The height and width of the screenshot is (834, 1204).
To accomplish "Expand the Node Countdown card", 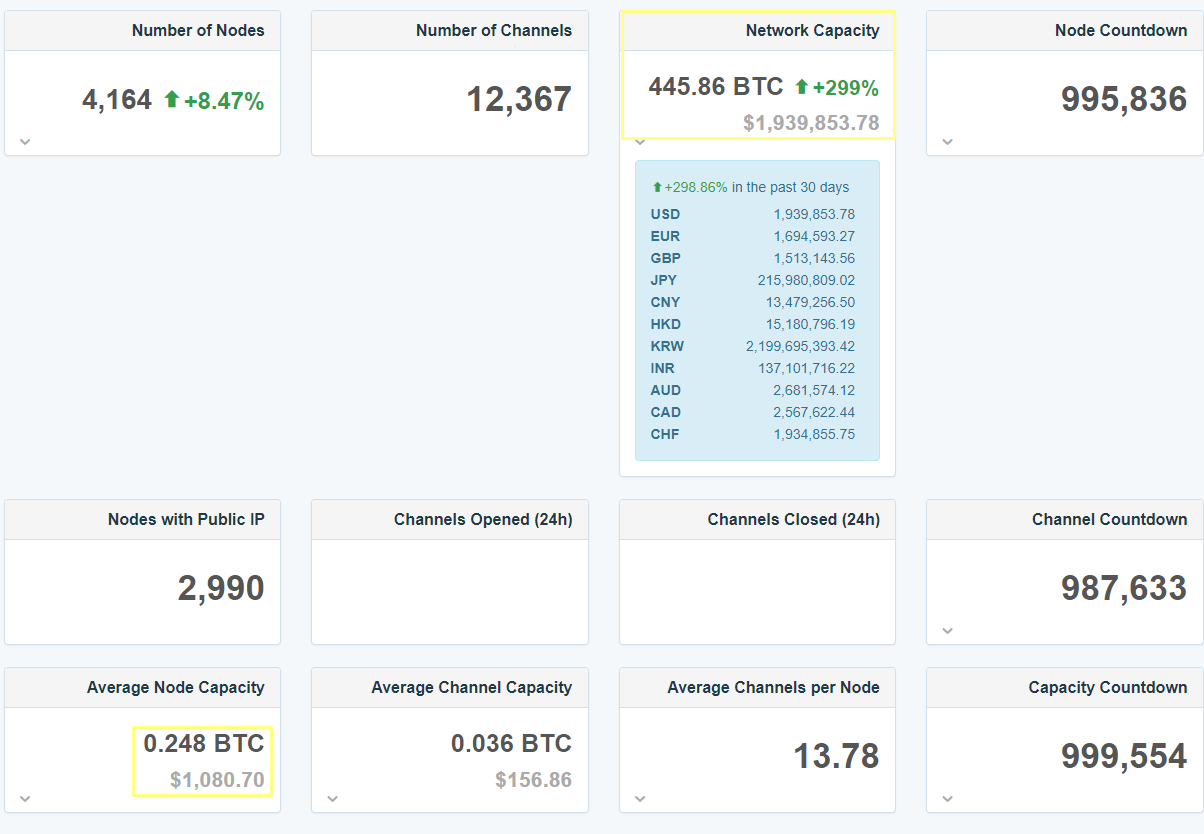I will pyautogui.click(x=947, y=141).
